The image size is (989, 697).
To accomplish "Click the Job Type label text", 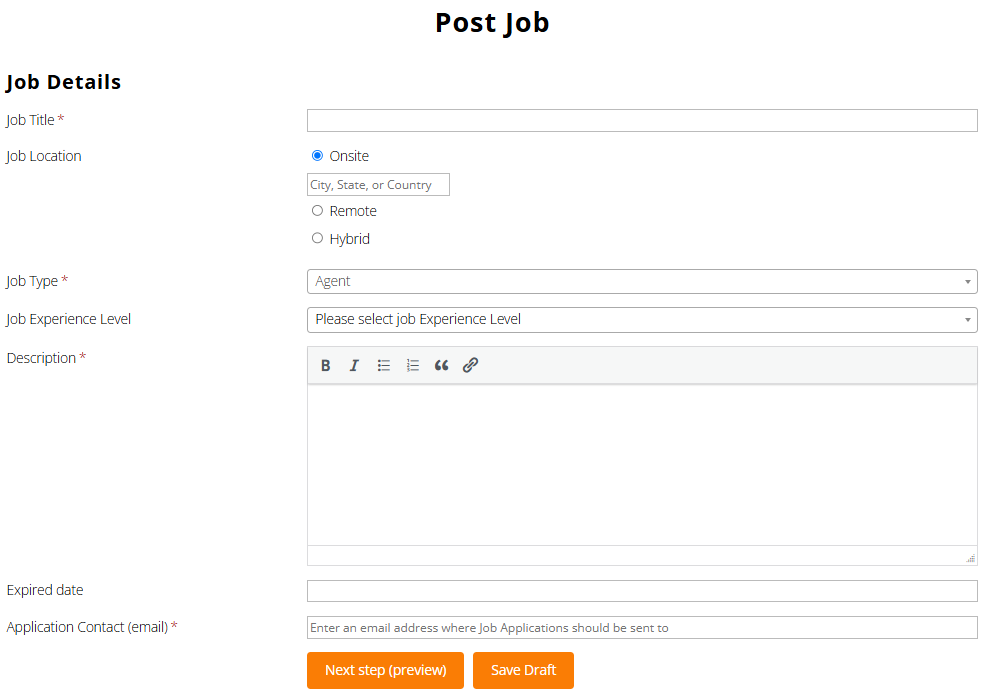I will tap(32, 281).
